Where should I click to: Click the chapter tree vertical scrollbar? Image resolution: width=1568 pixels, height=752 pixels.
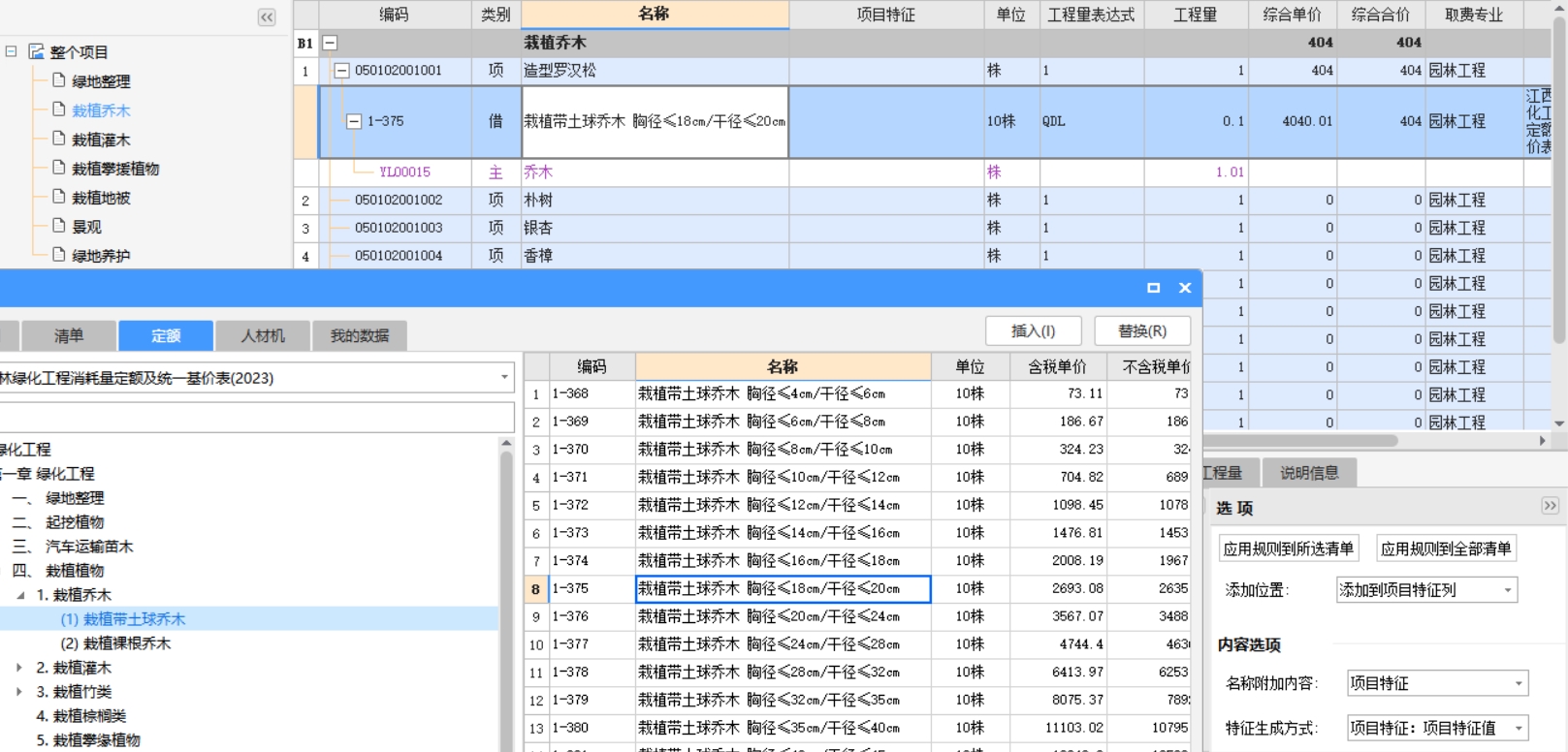(x=506, y=601)
